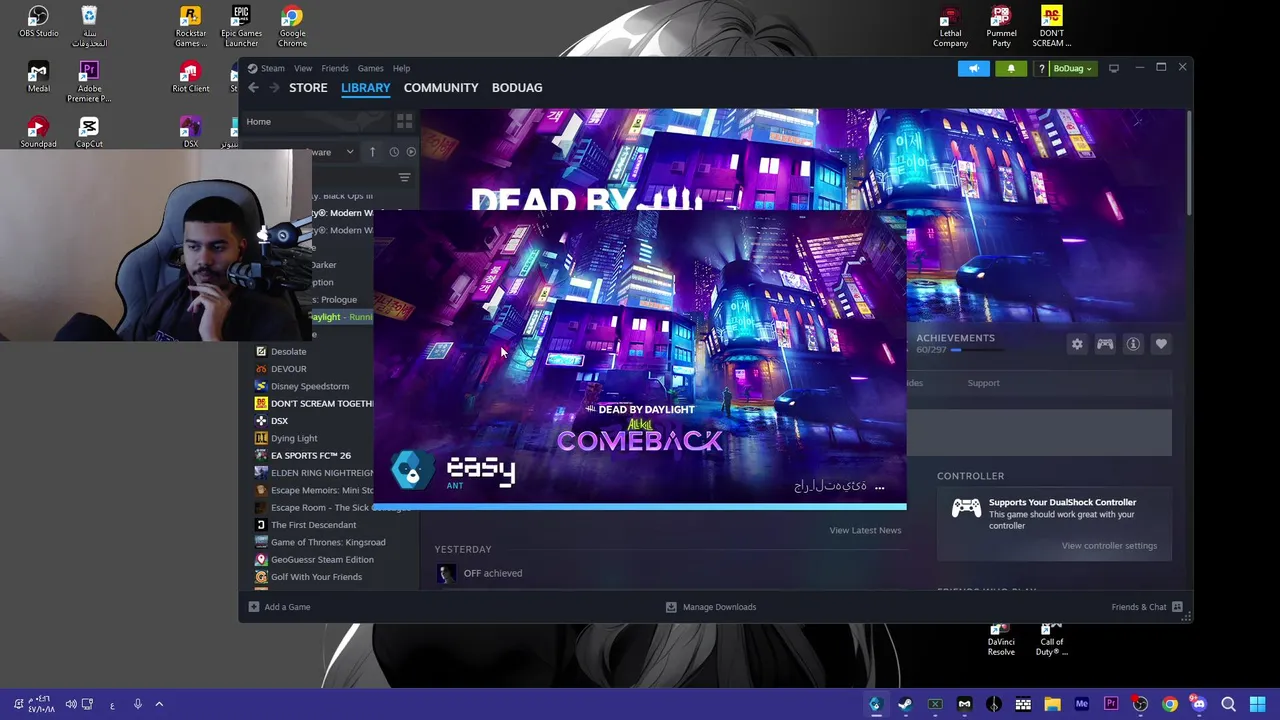Sort library by recent activity clock
The height and width of the screenshot is (720, 1280).
394,152
